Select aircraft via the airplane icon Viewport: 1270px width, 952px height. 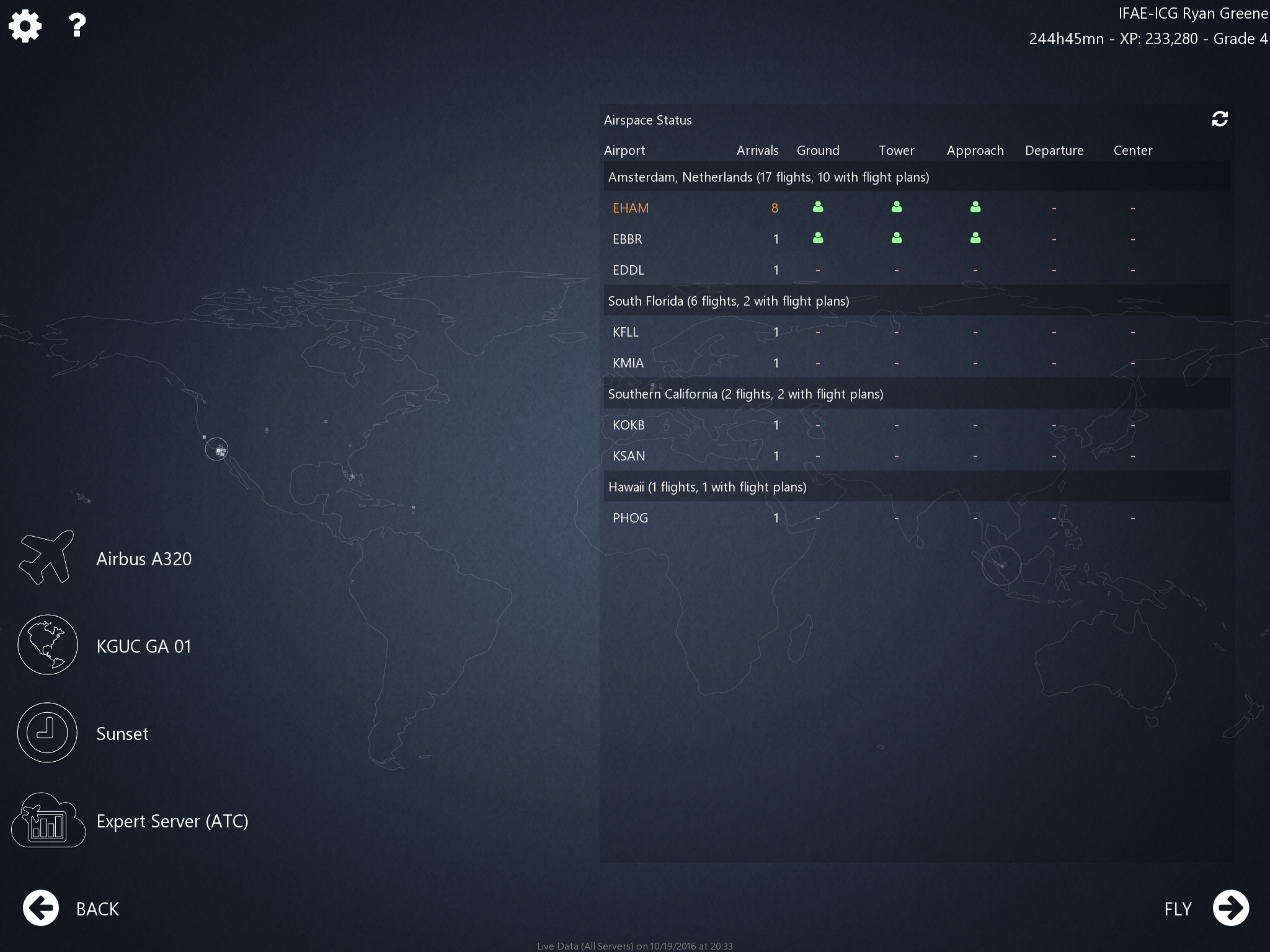click(x=47, y=558)
